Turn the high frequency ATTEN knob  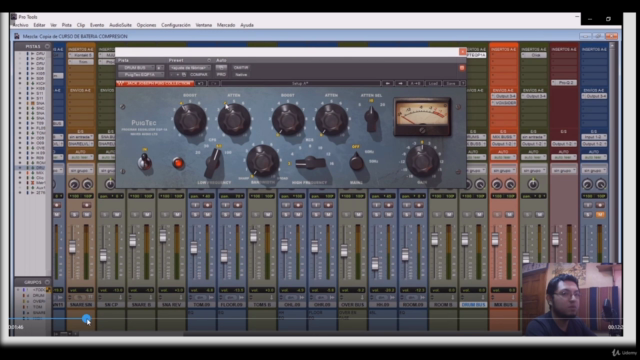[331, 119]
